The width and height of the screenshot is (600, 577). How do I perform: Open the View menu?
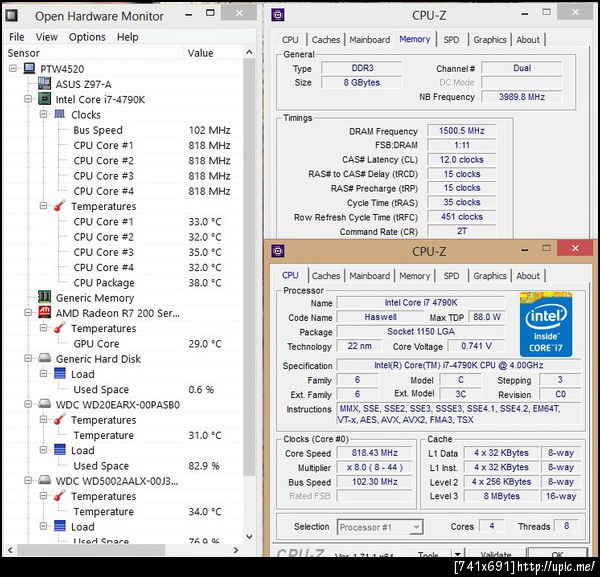point(46,37)
